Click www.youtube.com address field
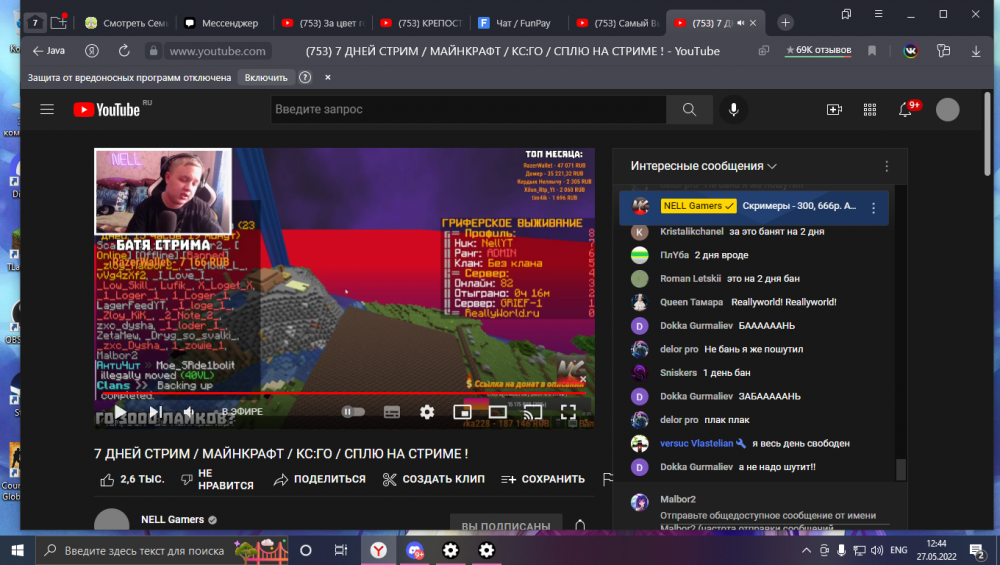 point(217,51)
